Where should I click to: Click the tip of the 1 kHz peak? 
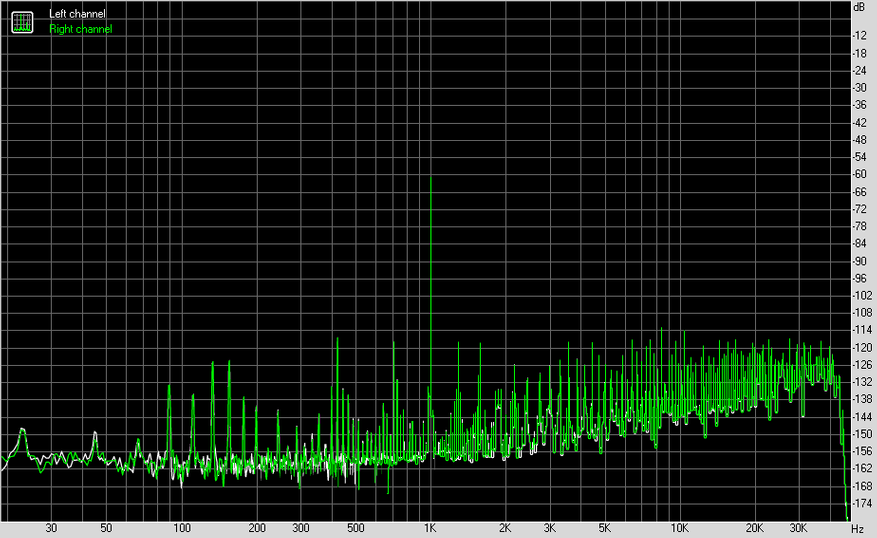(431, 177)
